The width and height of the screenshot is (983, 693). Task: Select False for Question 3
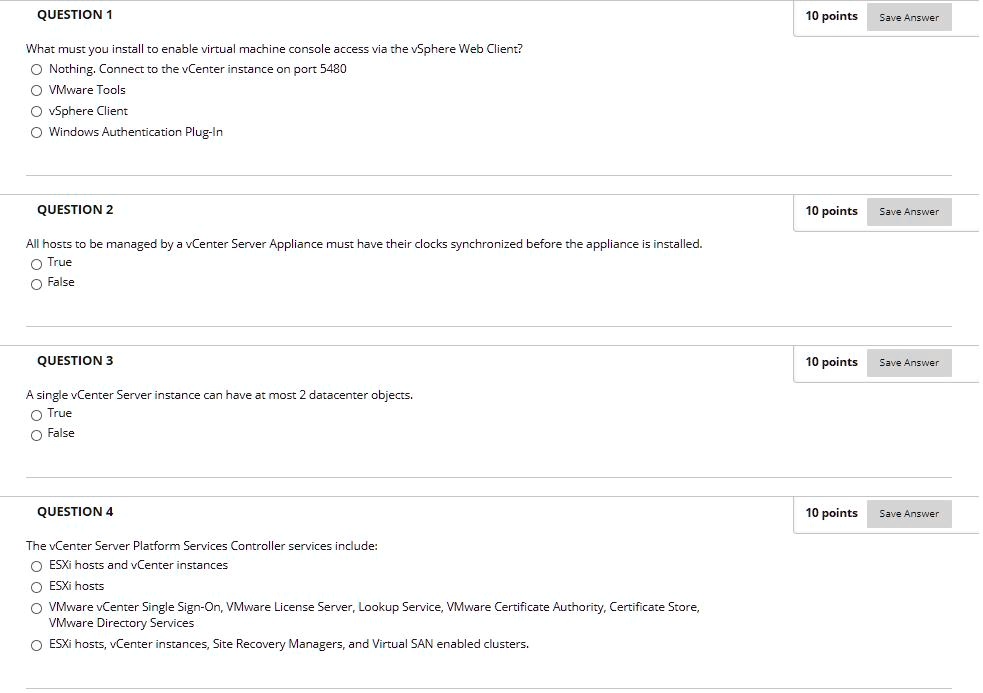point(36,435)
